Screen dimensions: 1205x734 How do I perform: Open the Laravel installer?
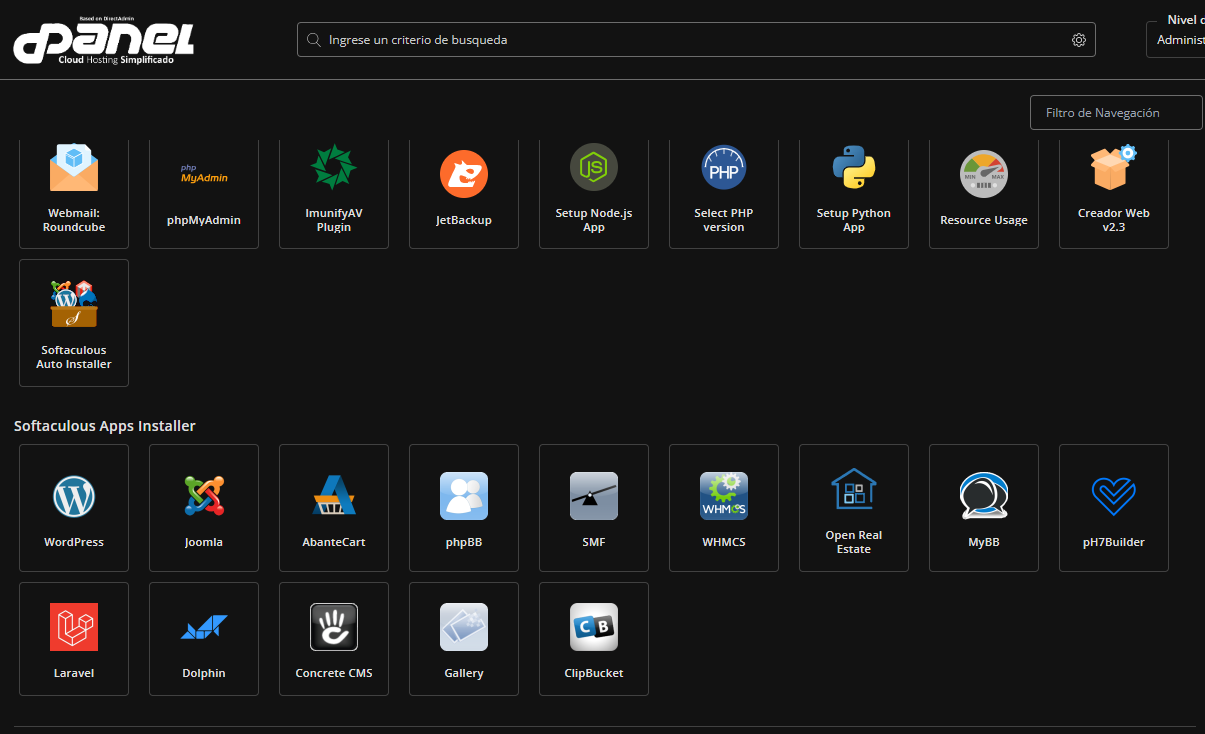point(73,639)
